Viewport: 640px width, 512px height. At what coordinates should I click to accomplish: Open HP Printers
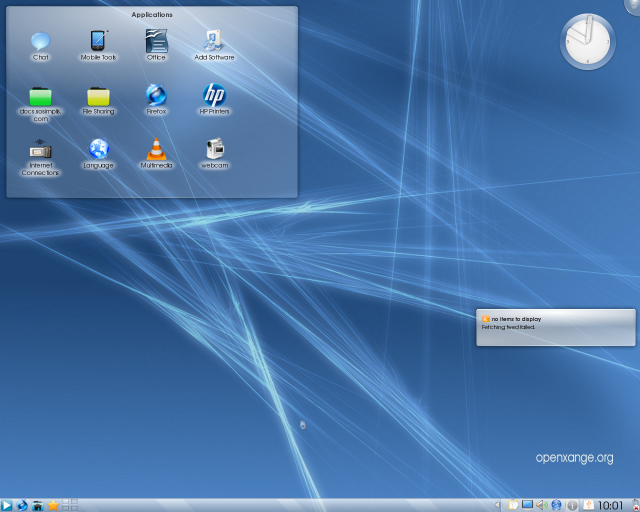pyautogui.click(x=214, y=96)
